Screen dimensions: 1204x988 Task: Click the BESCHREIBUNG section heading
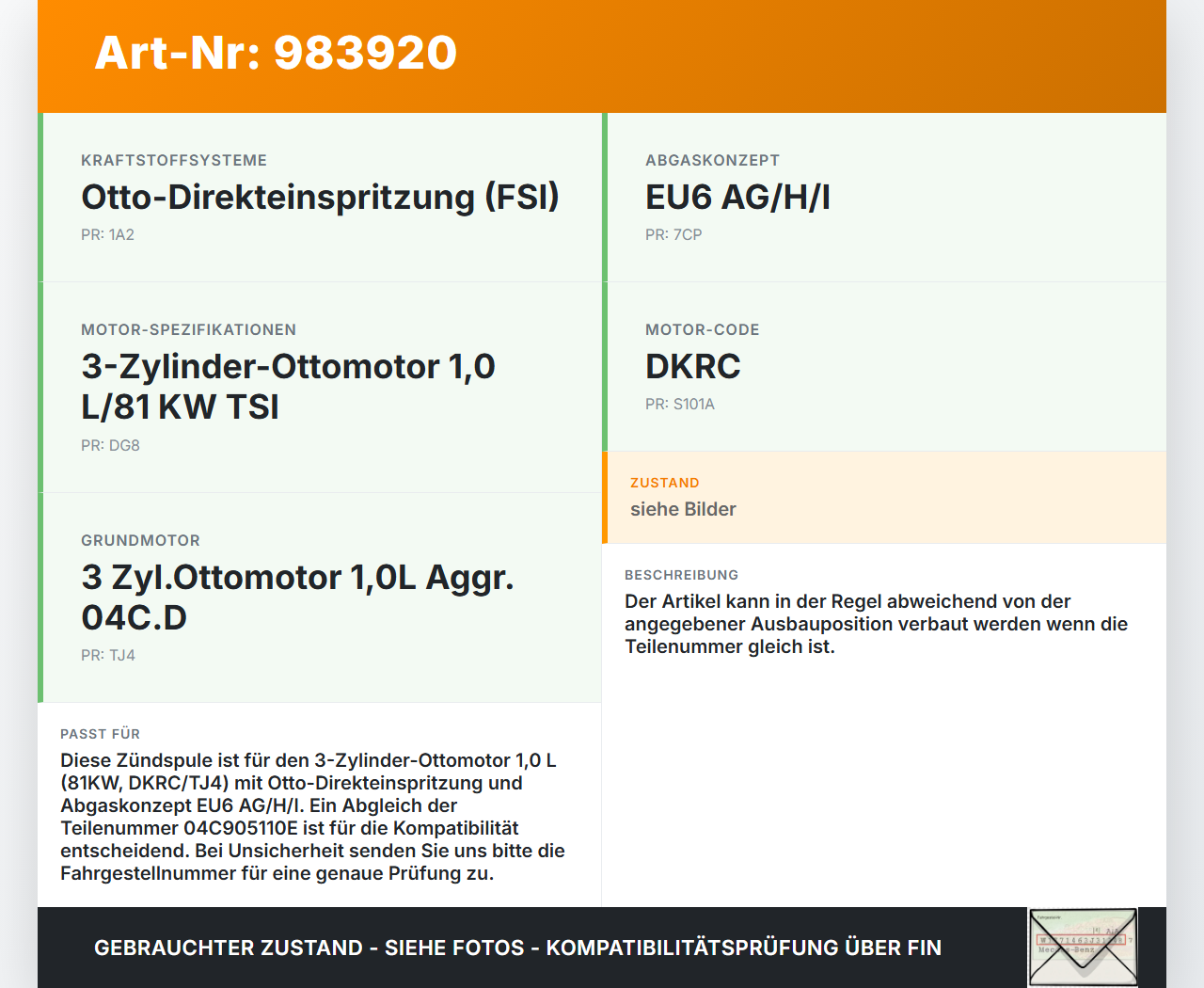click(682, 575)
